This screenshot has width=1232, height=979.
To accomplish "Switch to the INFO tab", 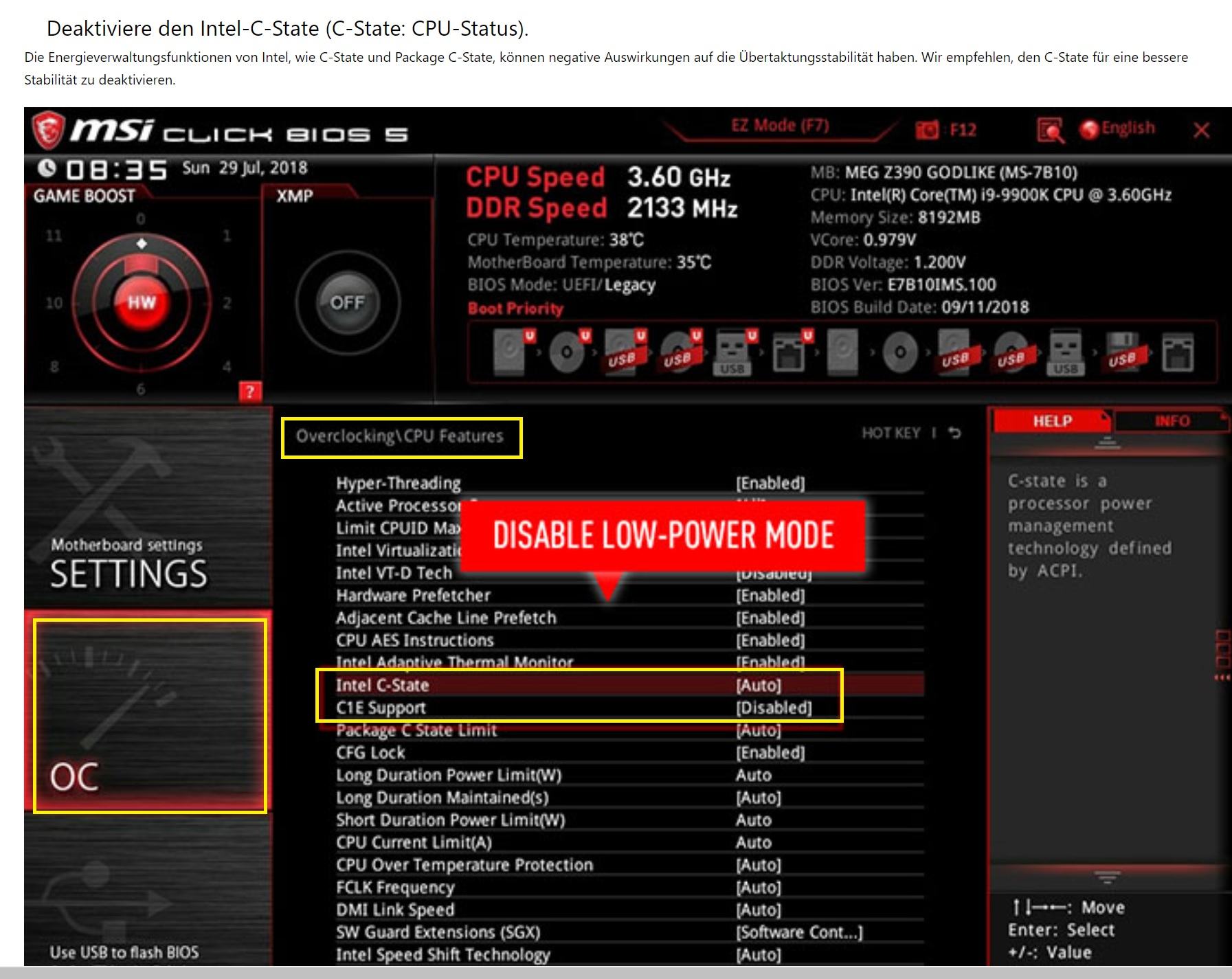I will [1172, 421].
